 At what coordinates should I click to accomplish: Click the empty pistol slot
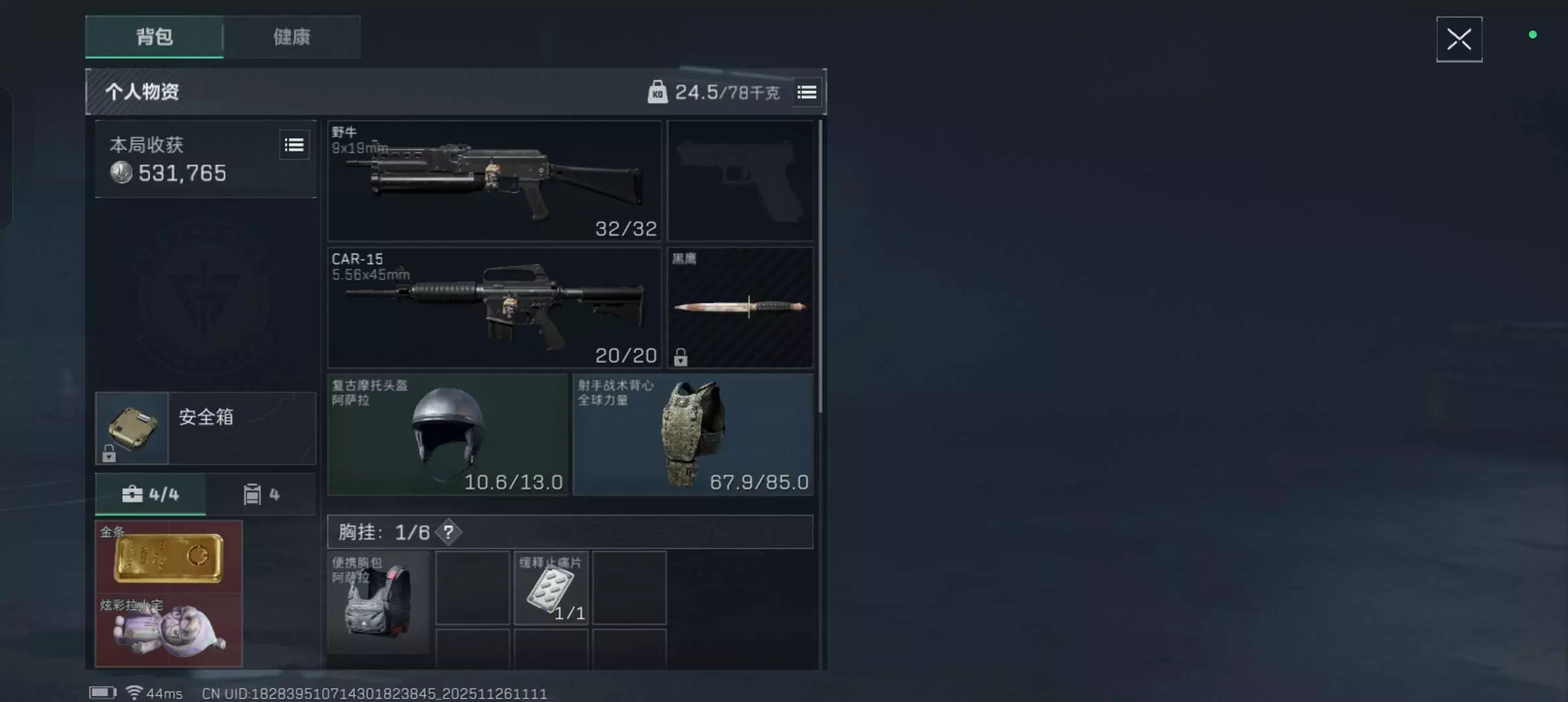740,181
